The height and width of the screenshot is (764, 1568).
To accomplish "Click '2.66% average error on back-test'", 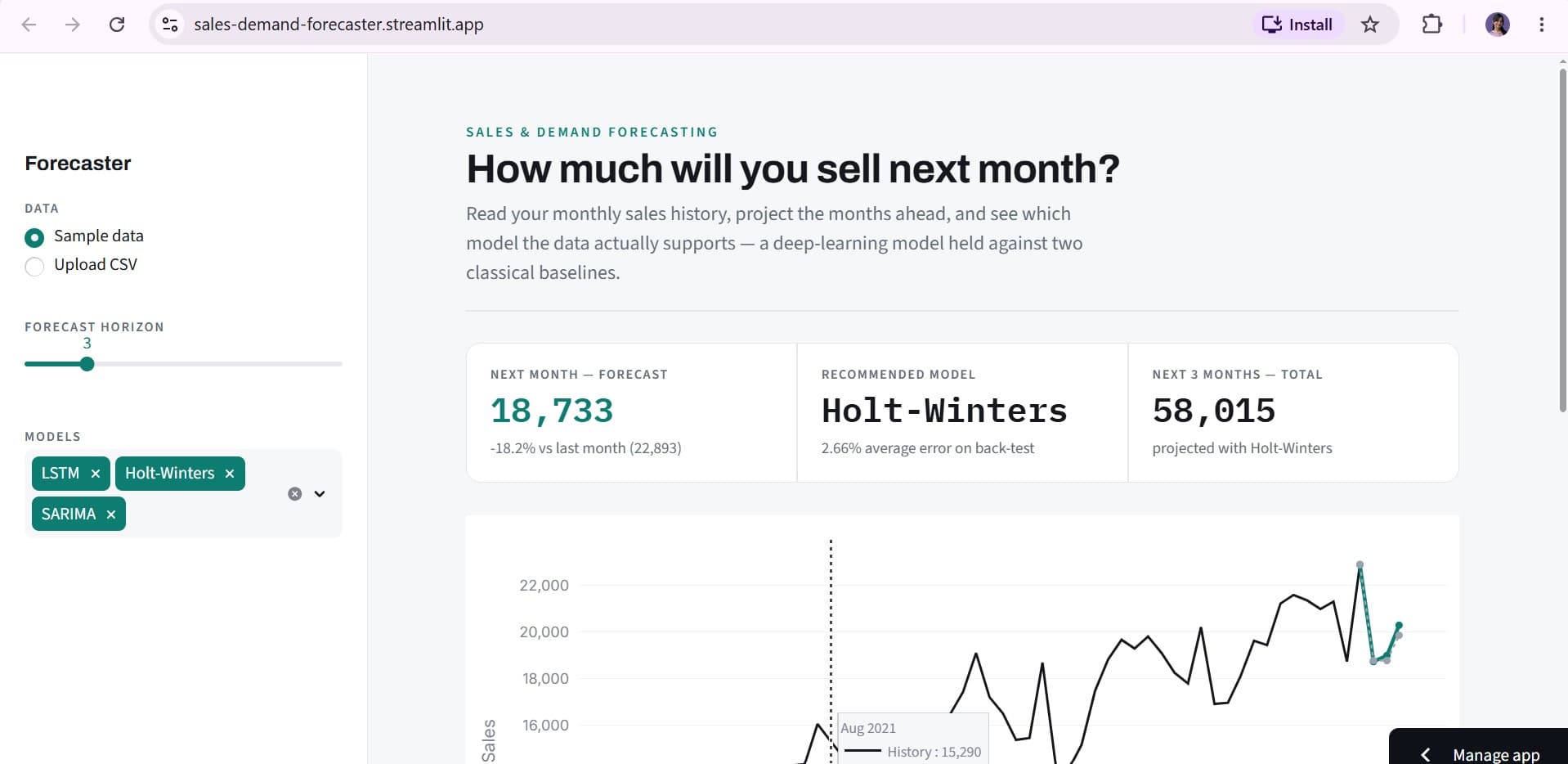I will click(928, 448).
